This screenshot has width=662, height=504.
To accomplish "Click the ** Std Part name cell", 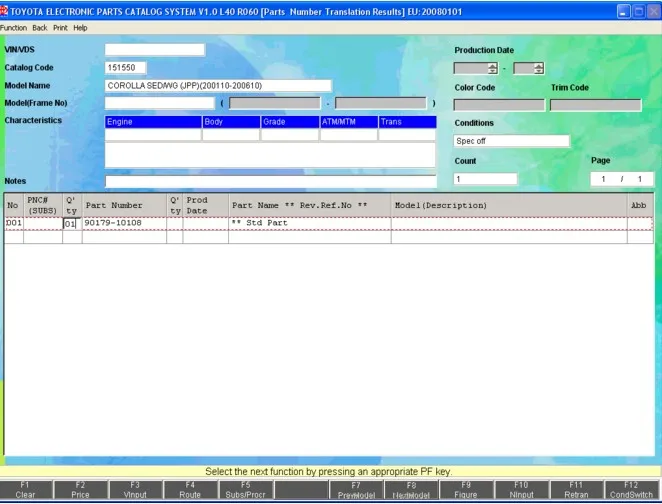I will tap(309, 223).
